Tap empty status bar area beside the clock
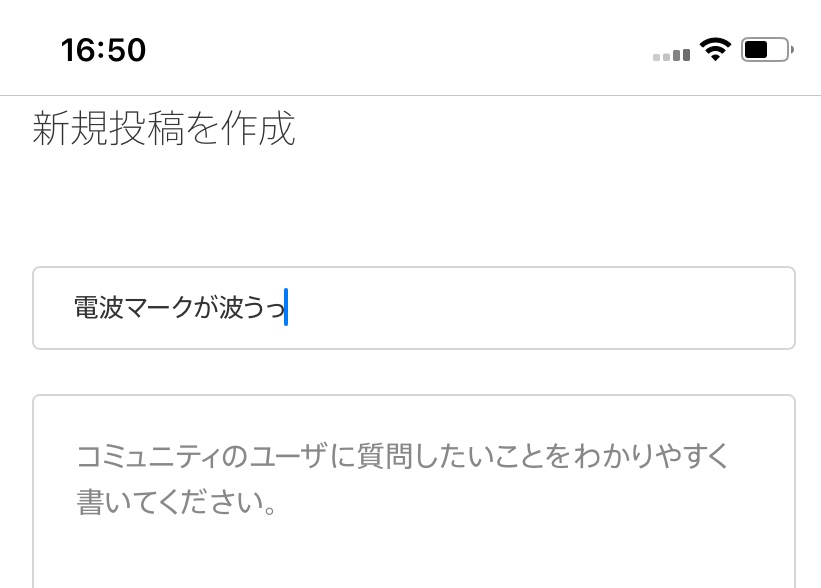Screen dimensions: 821x588 400,49
